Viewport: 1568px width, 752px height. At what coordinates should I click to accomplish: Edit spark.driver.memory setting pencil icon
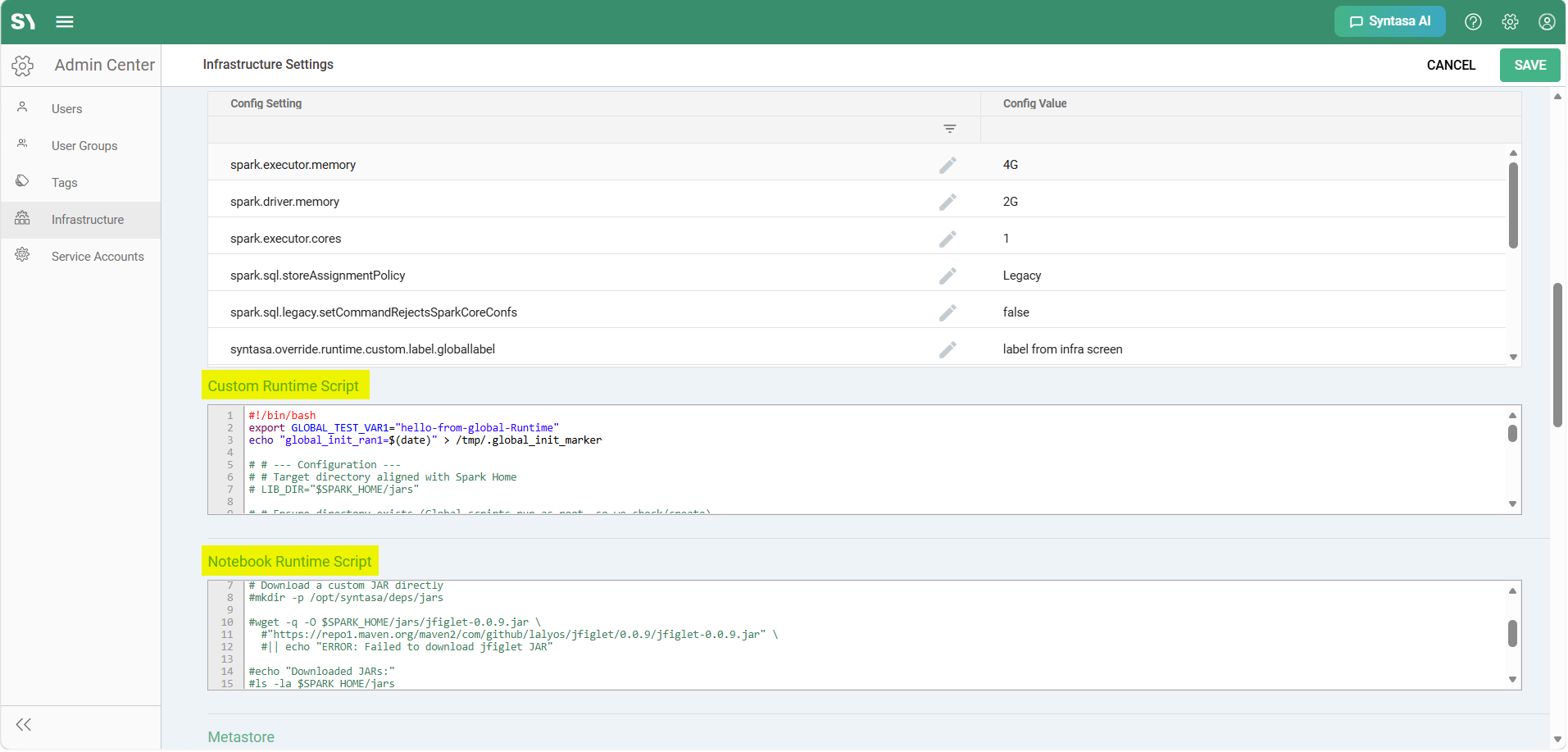coord(948,202)
